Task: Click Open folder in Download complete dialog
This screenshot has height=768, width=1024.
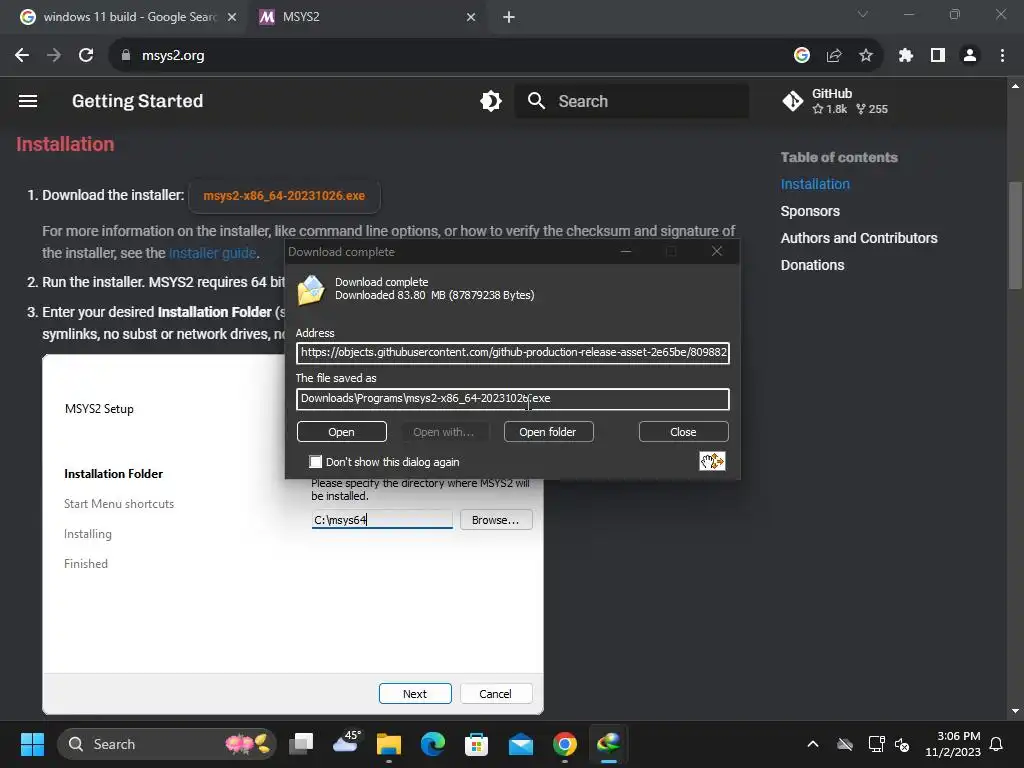Action: pos(548,432)
